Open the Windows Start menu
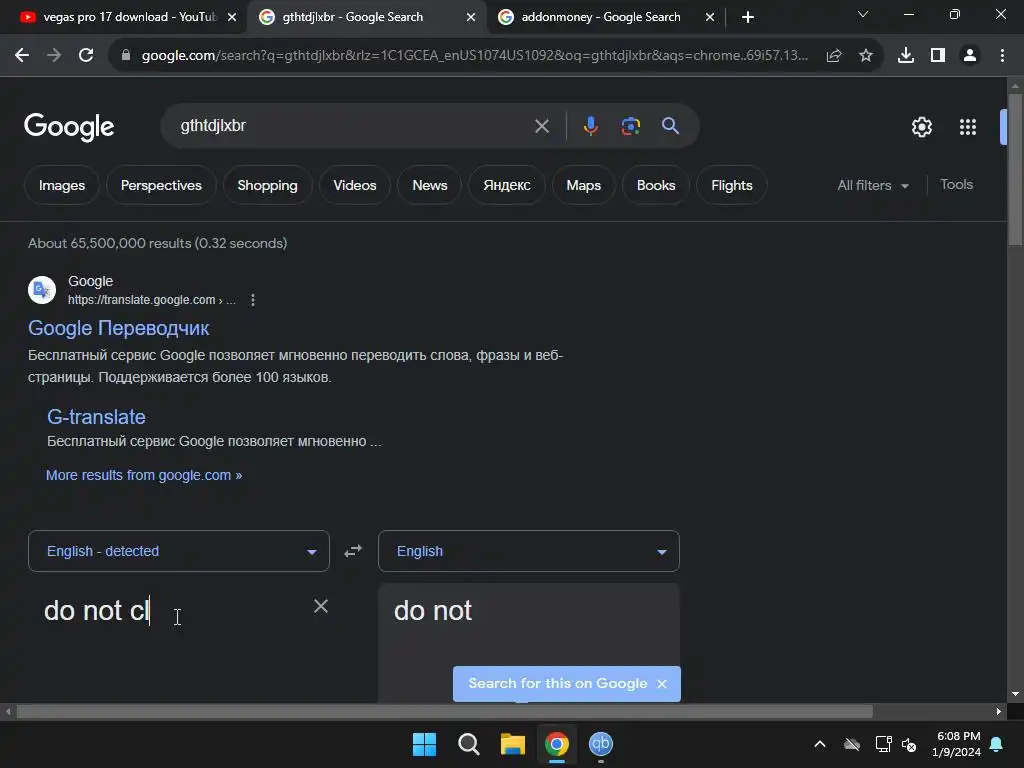Image resolution: width=1024 pixels, height=768 pixels. (x=424, y=744)
